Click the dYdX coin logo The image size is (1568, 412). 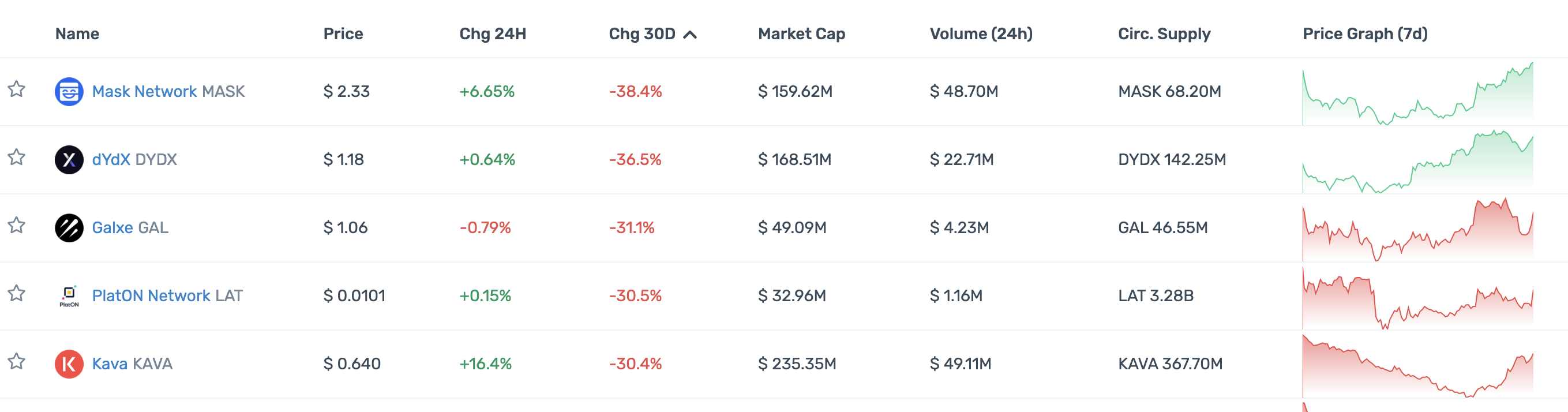point(69,160)
